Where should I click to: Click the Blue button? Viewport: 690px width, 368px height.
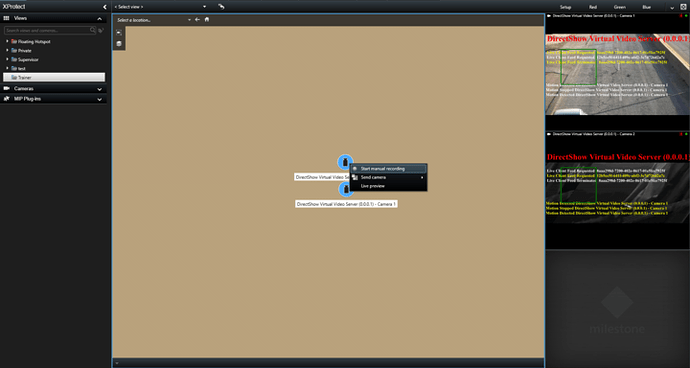coord(646,7)
